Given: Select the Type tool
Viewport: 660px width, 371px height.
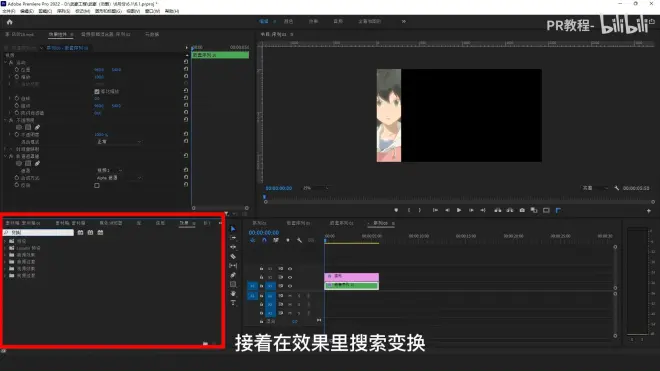Looking at the screenshot, I should pyautogui.click(x=233, y=303).
